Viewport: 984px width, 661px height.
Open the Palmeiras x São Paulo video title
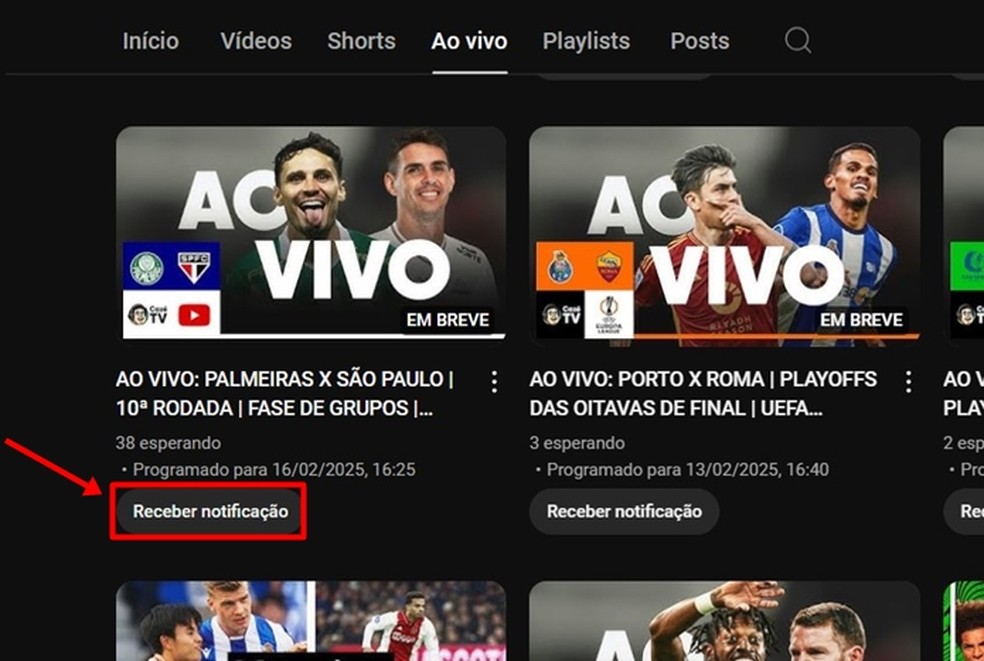tap(290, 392)
